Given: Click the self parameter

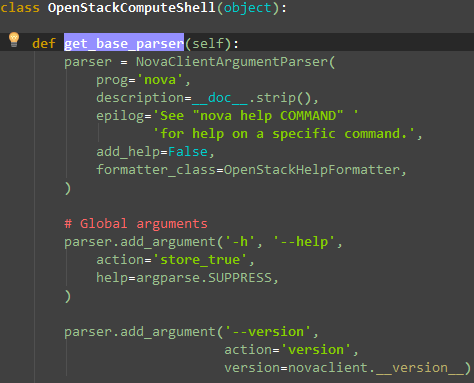Looking at the screenshot, I should pyautogui.click(x=208, y=43).
